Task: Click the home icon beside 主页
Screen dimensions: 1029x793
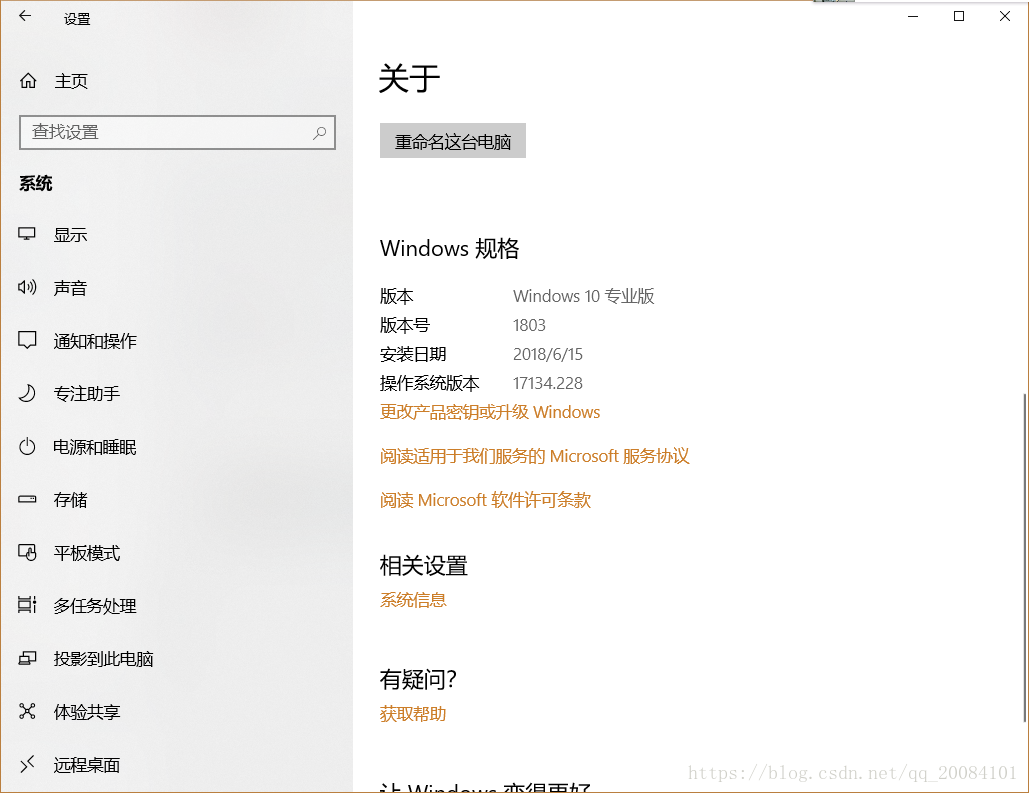Action: tap(28, 81)
